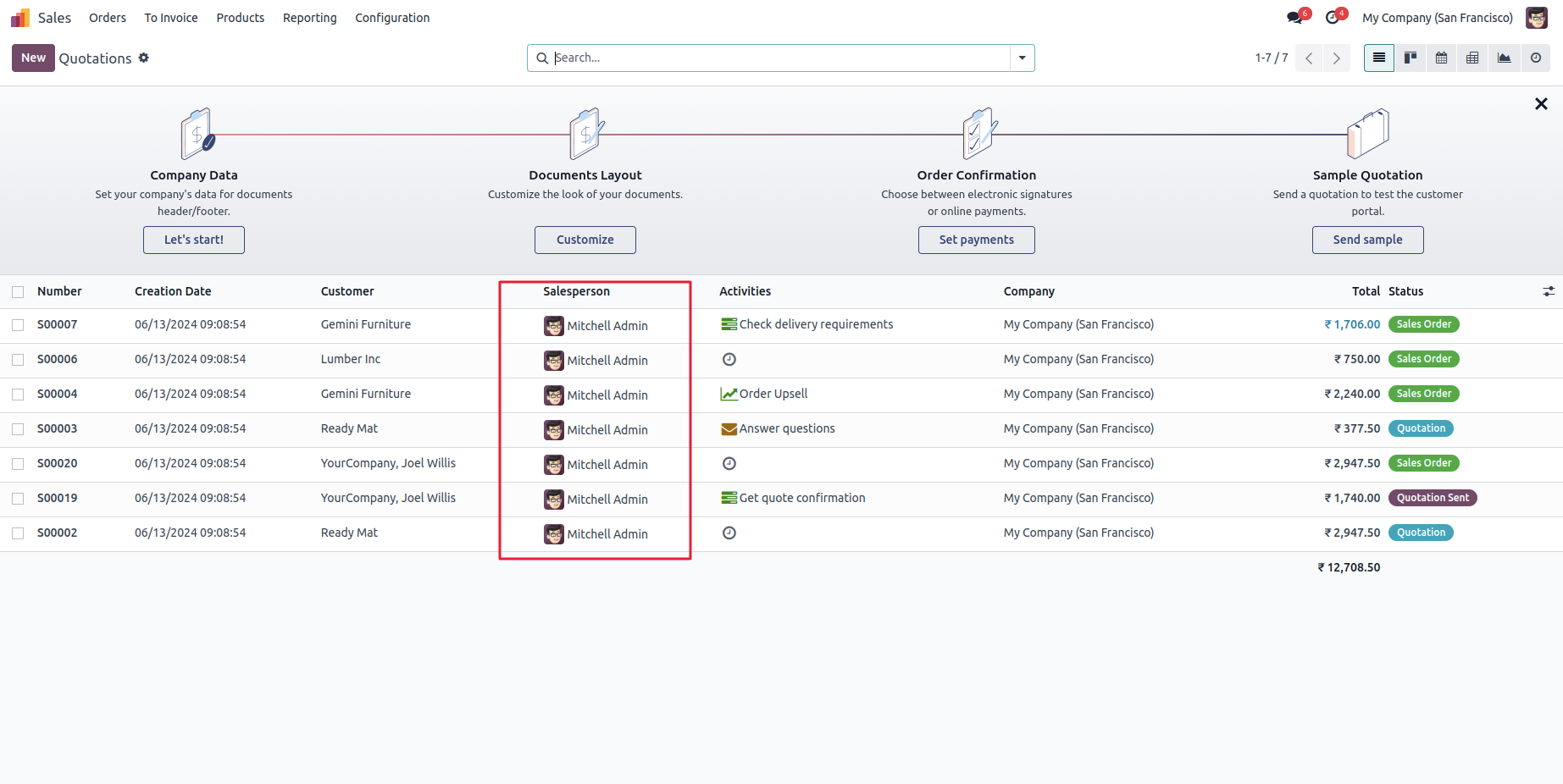Image resolution: width=1563 pixels, height=784 pixels.
Task: Switch to pivot table view
Action: (x=1472, y=58)
